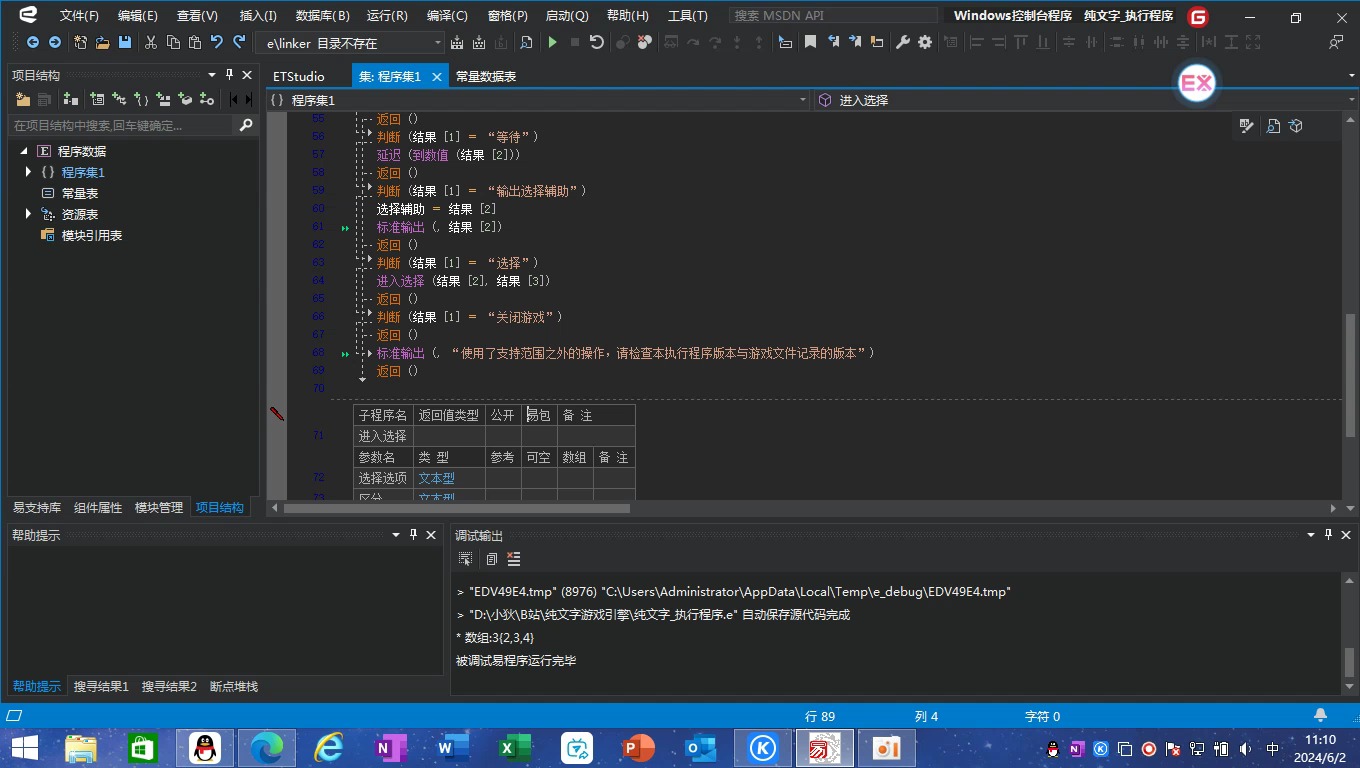Paste from clipboard using toolbar icon
Image resolution: width=1360 pixels, height=768 pixels.
195,42
